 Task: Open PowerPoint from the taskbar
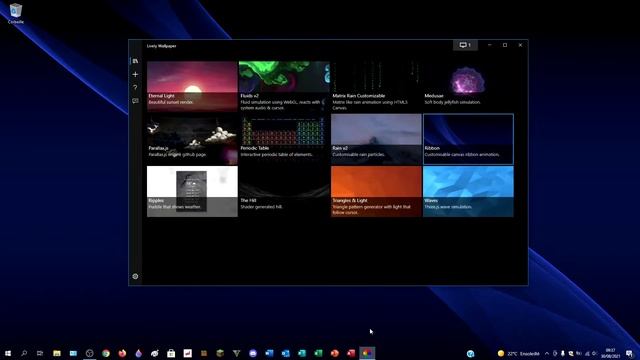335,353
